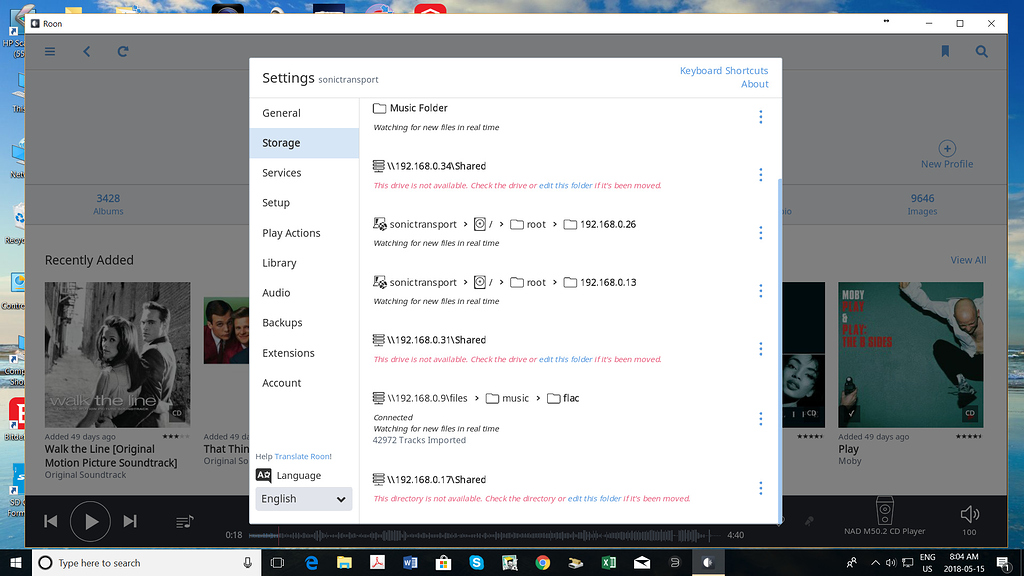The height and width of the screenshot is (576, 1024).
Task: Open the play queue icon near playback controls
Action: pos(183,521)
